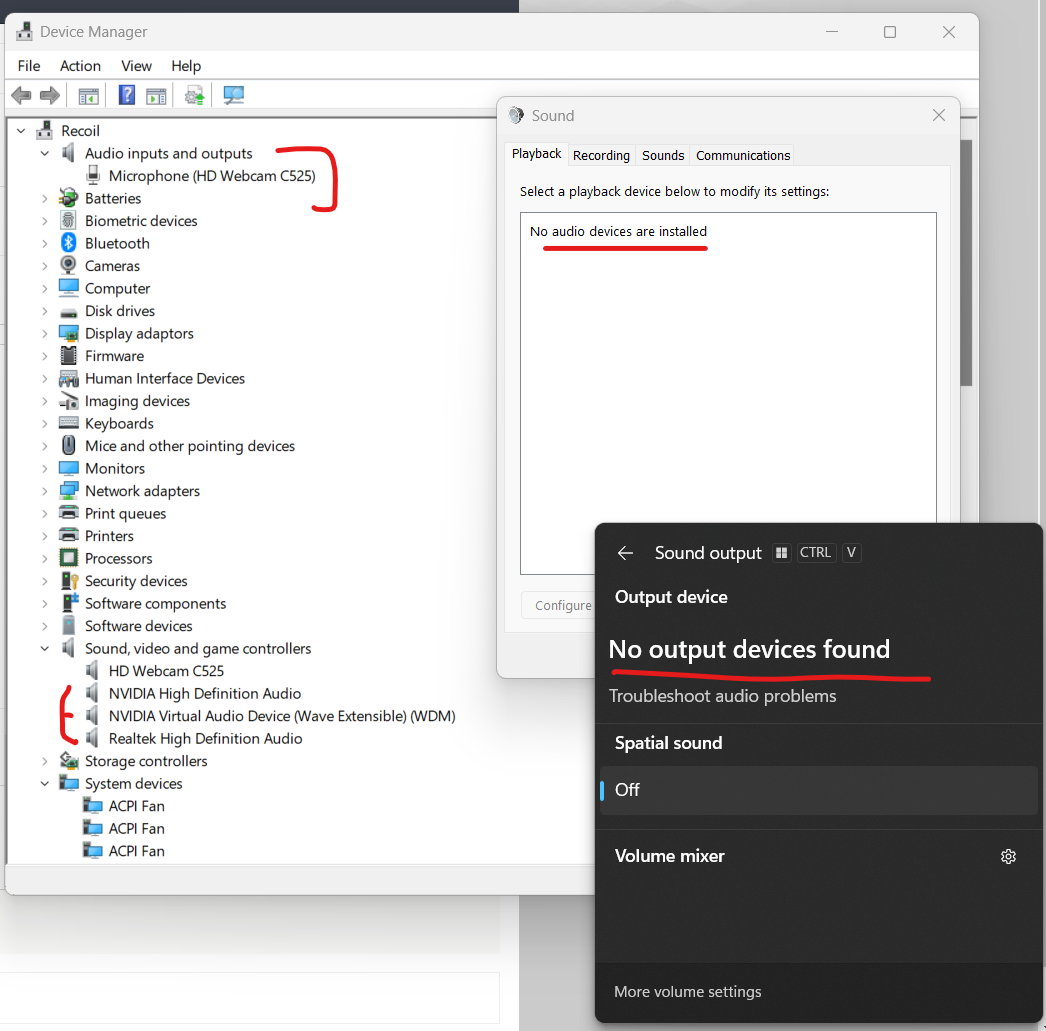Click the Security devices key icon
The image size is (1046, 1031).
click(69, 581)
